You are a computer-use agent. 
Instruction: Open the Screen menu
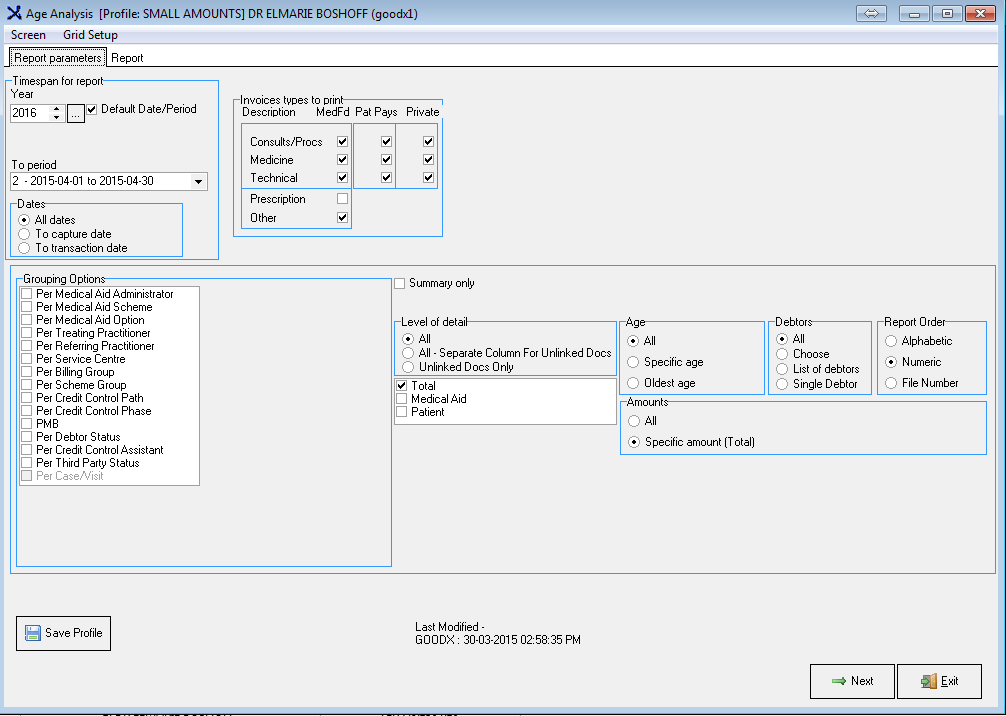[28, 35]
